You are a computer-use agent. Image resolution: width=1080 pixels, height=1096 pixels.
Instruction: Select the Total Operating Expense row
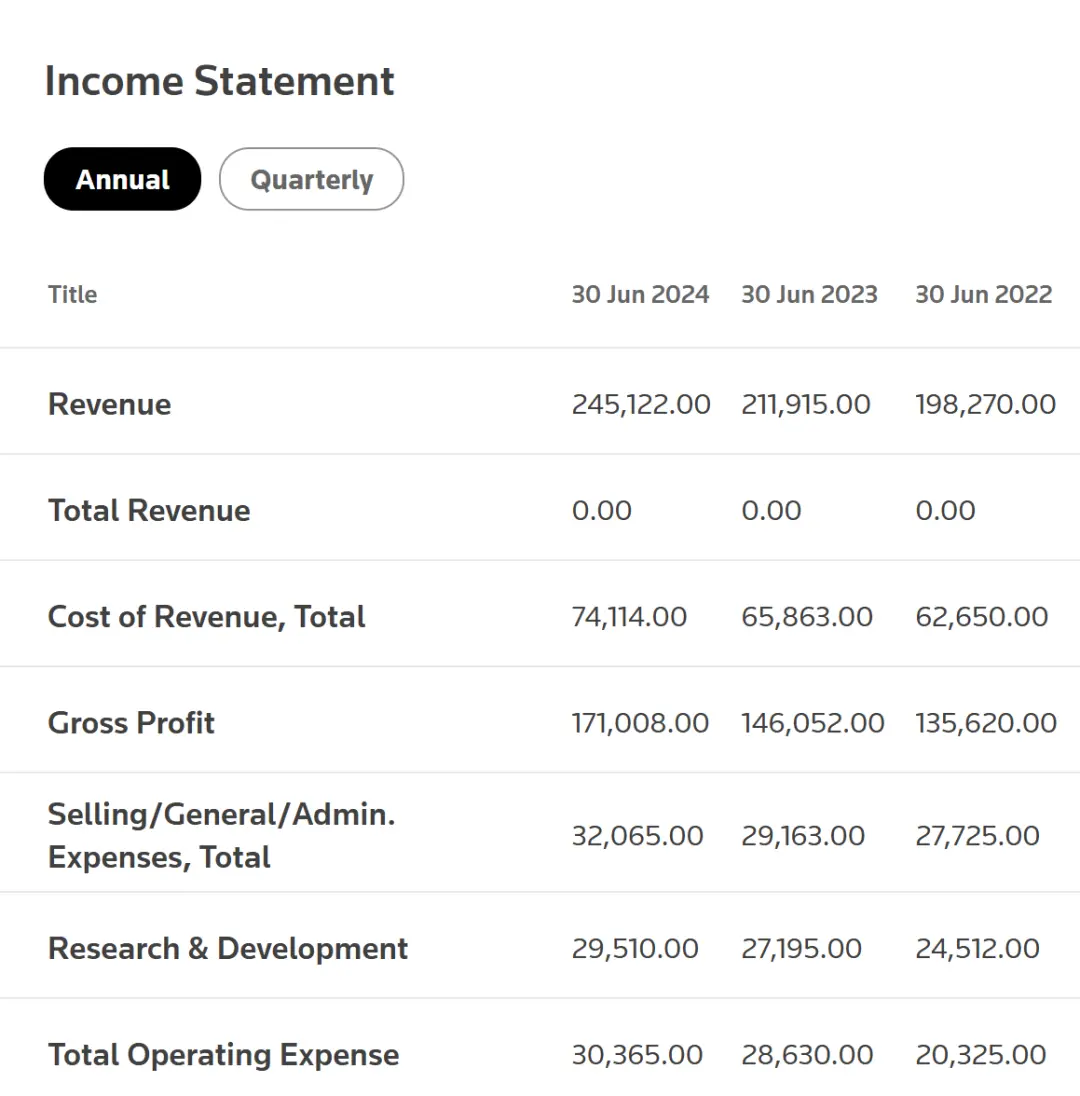click(x=224, y=1055)
